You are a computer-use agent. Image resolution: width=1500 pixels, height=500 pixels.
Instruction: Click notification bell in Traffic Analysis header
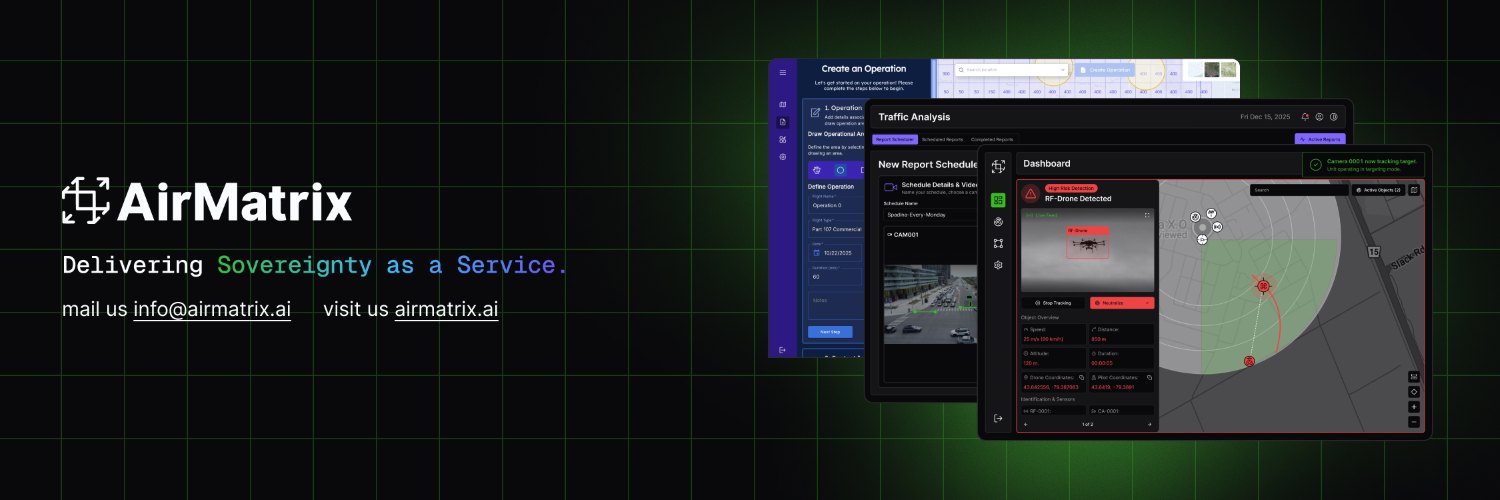point(1305,117)
